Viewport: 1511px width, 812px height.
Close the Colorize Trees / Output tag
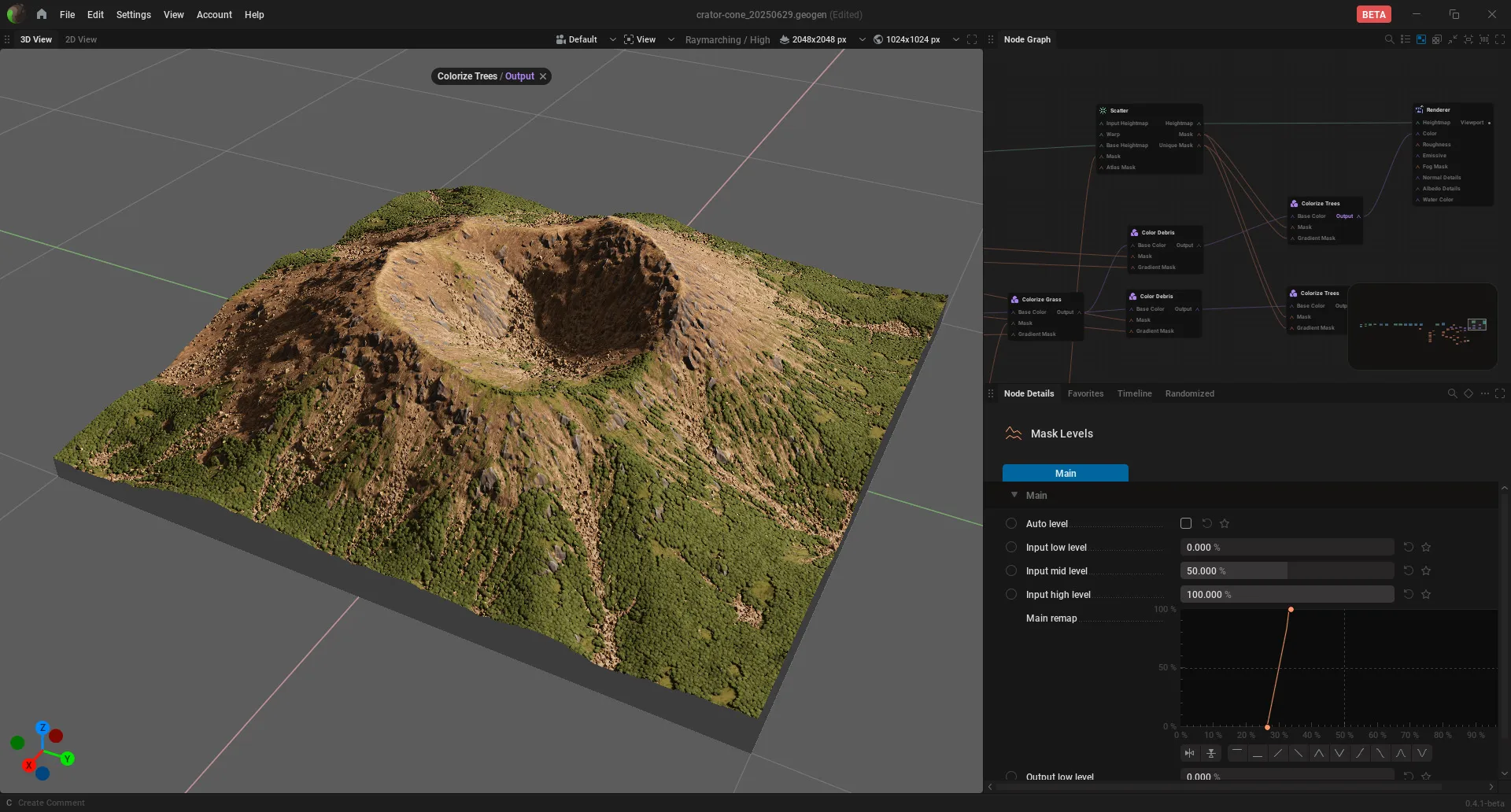(x=543, y=76)
